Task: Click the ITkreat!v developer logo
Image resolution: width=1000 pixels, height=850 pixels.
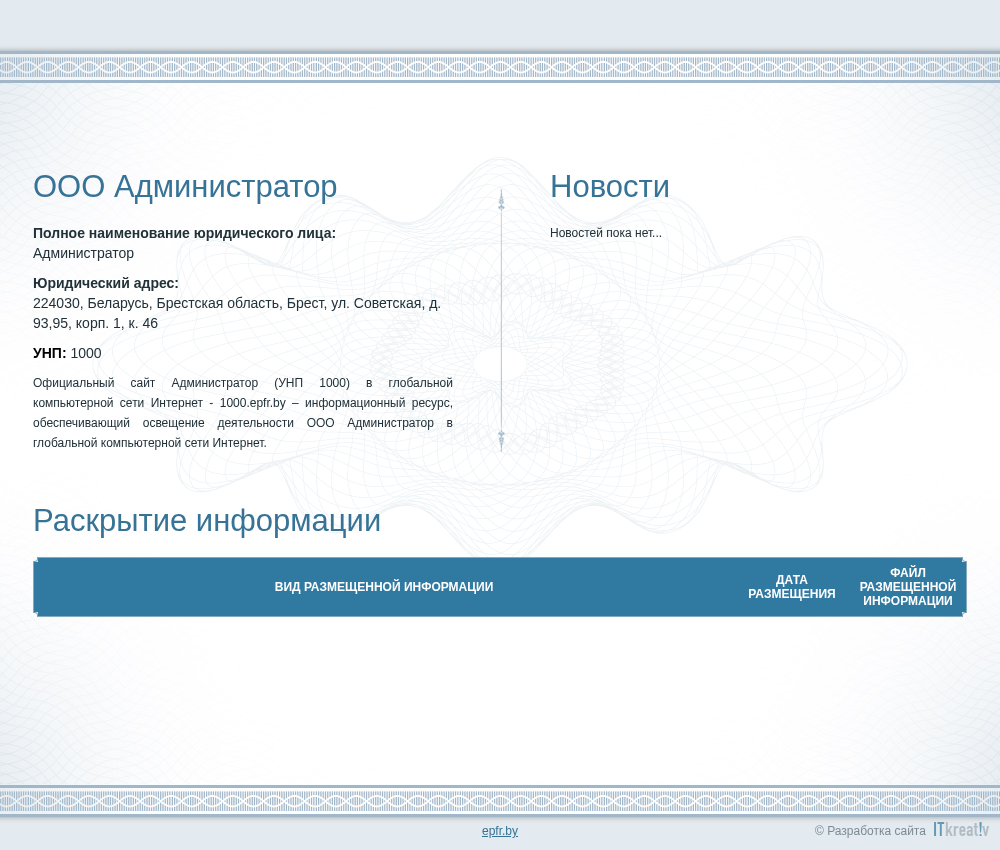Action: coord(961,829)
